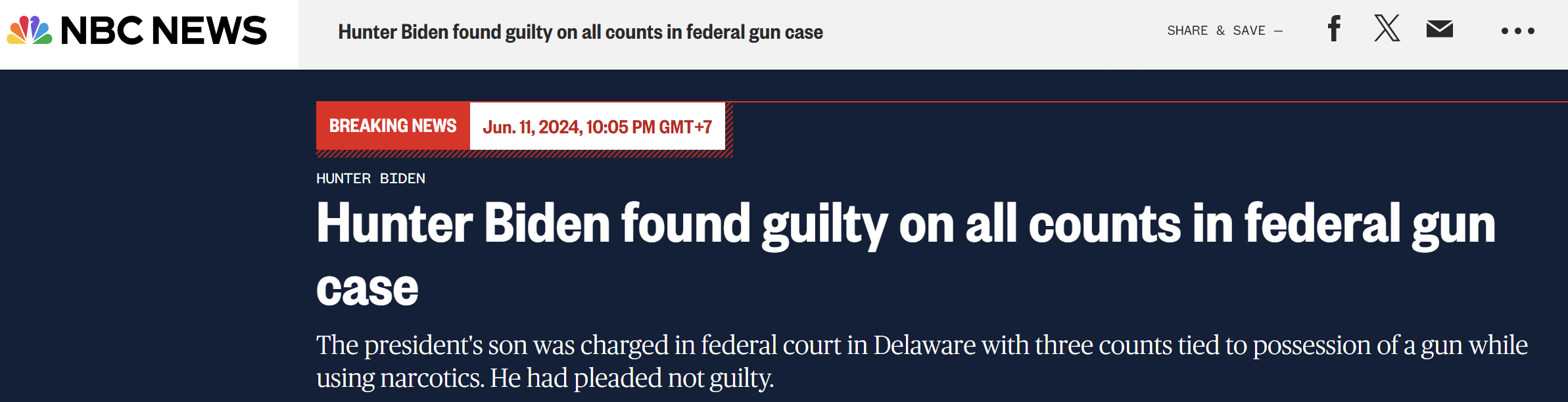
Task: Click the red BREAKING NEWS badge
Action: [392, 126]
